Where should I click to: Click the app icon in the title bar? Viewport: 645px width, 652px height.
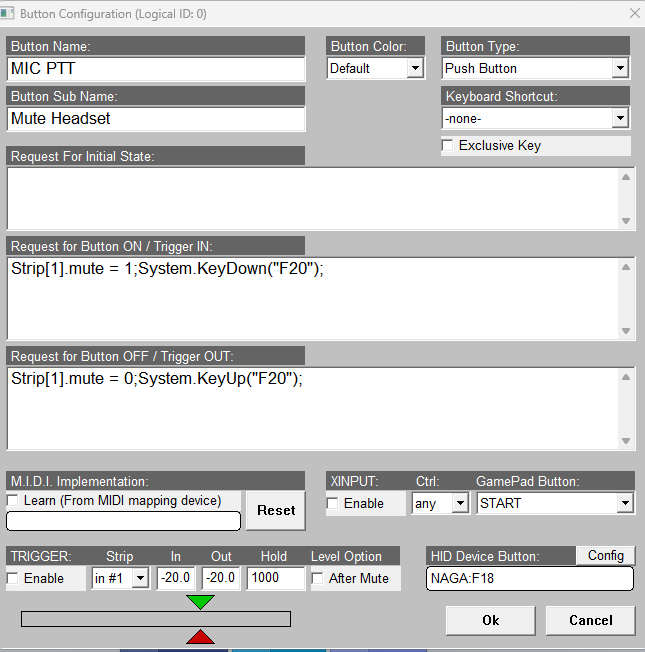[9, 13]
